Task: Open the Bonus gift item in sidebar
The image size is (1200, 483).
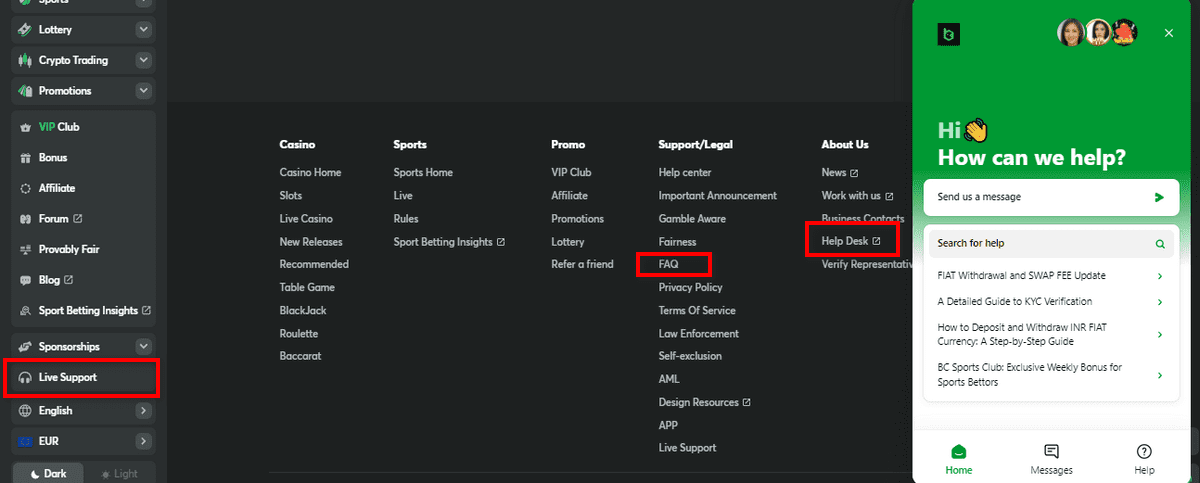Action: click(x=82, y=158)
